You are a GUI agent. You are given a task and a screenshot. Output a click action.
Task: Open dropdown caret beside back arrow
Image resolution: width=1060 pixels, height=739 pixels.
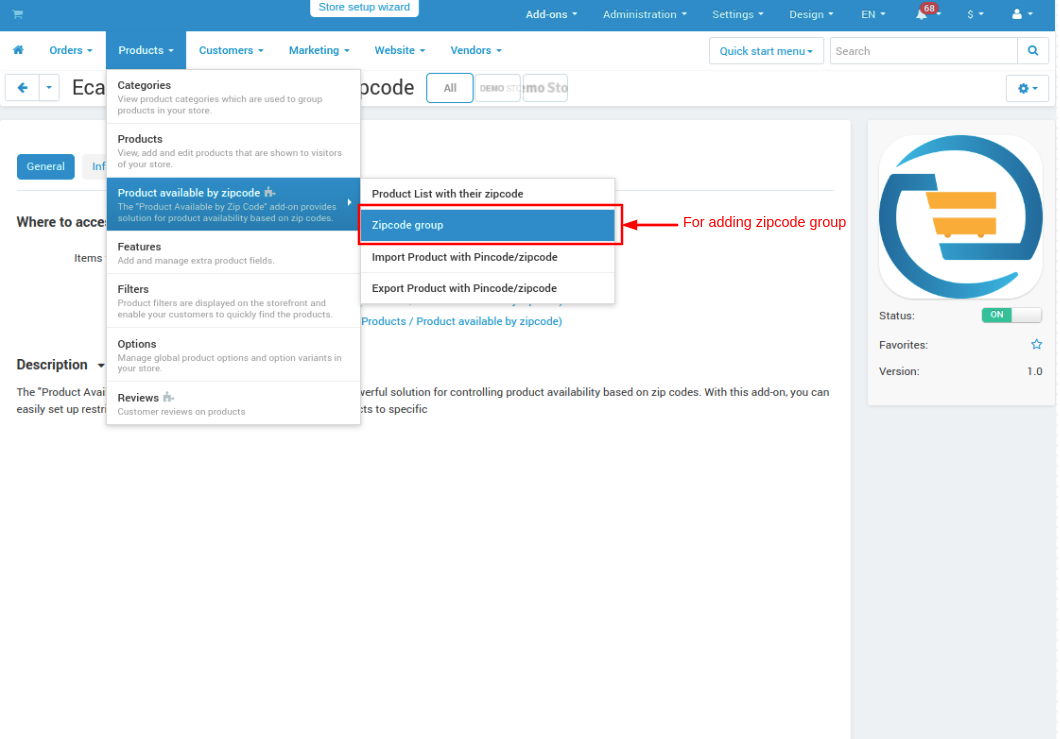49,88
